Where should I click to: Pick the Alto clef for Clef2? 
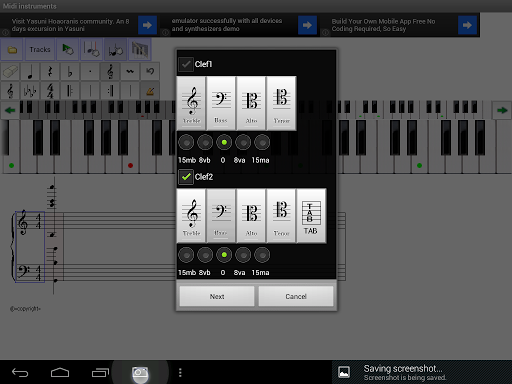[251, 216]
